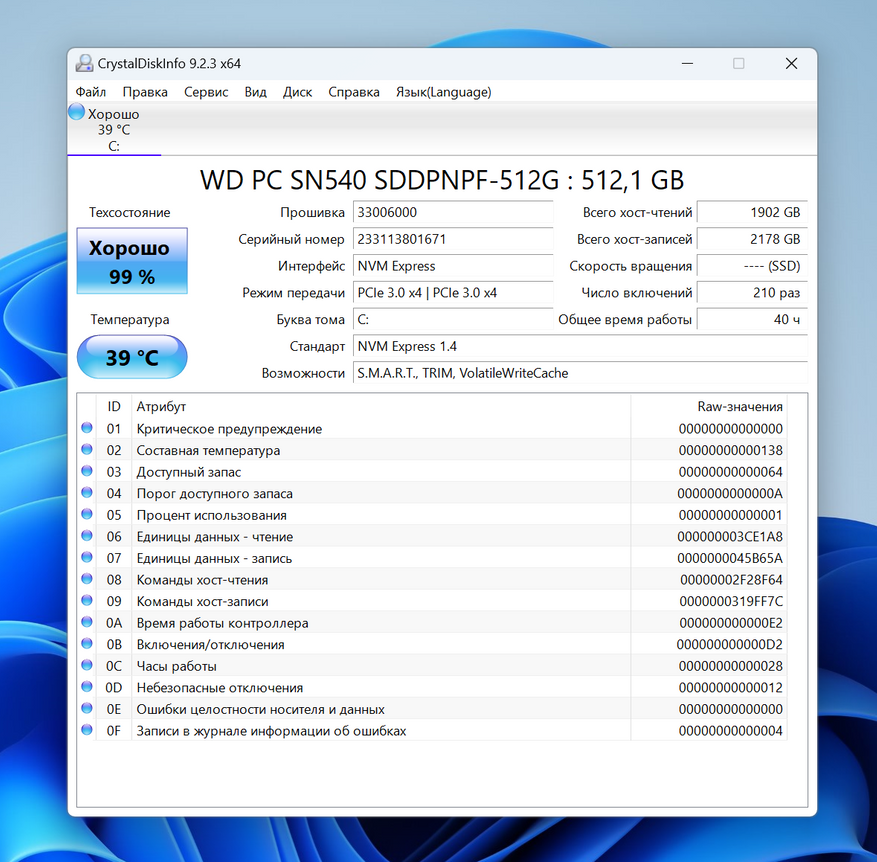Click status dot for Небезопасные отключения row
877x862 pixels.
[87, 686]
